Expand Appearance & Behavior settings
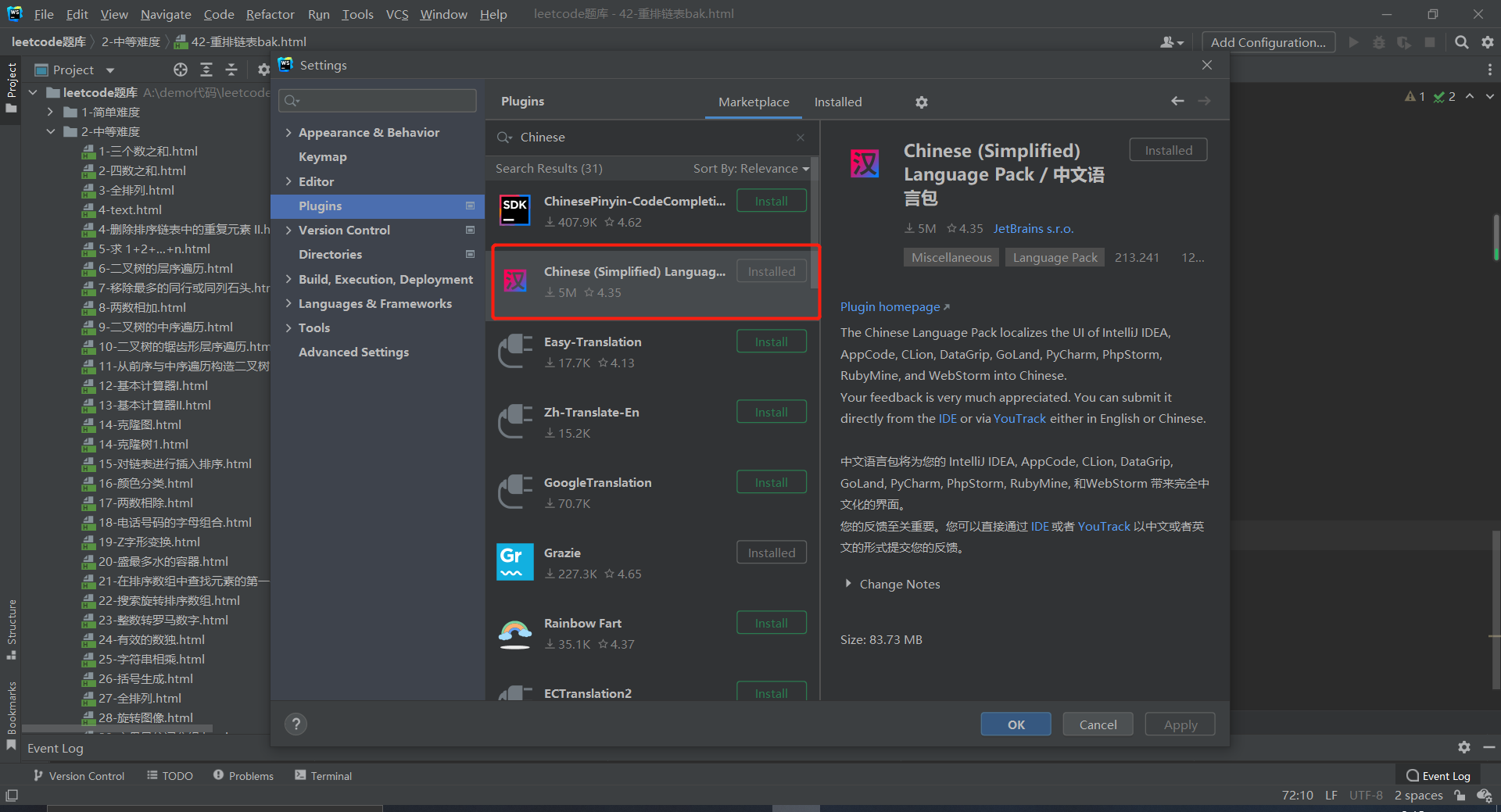This screenshot has width=1501, height=812. (x=288, y=133)
